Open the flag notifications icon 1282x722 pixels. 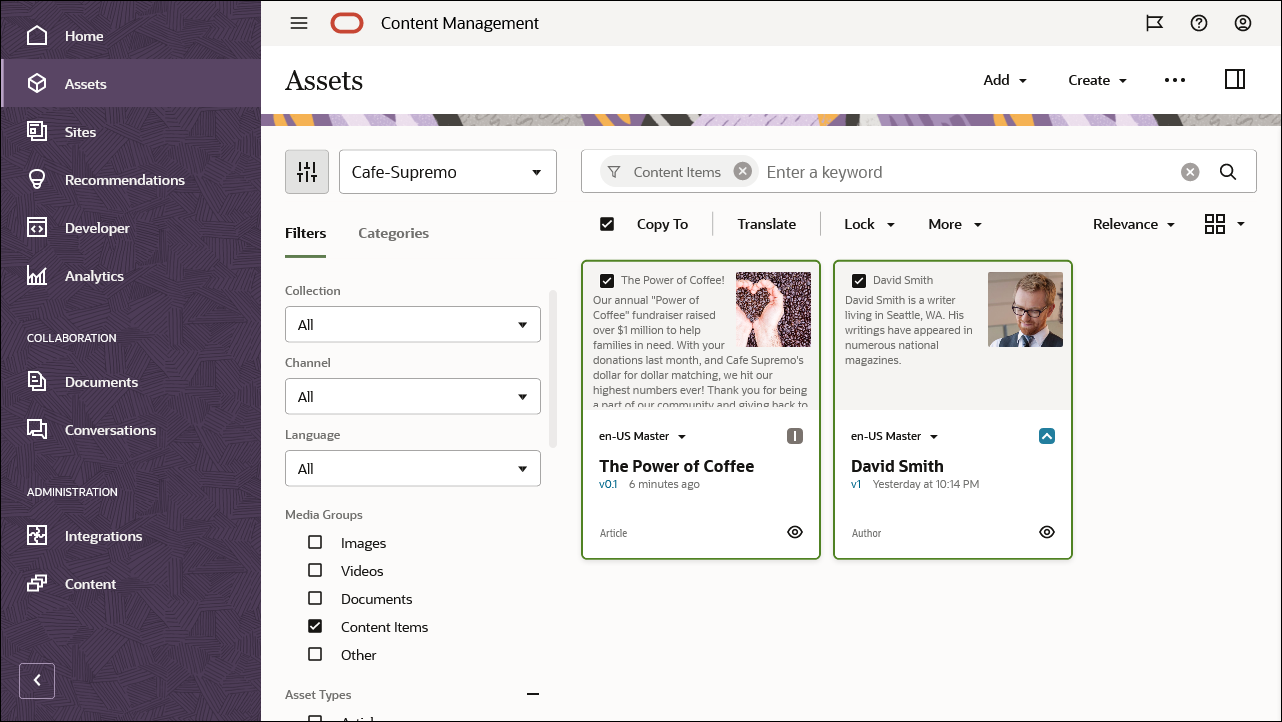coord(1154,23)
